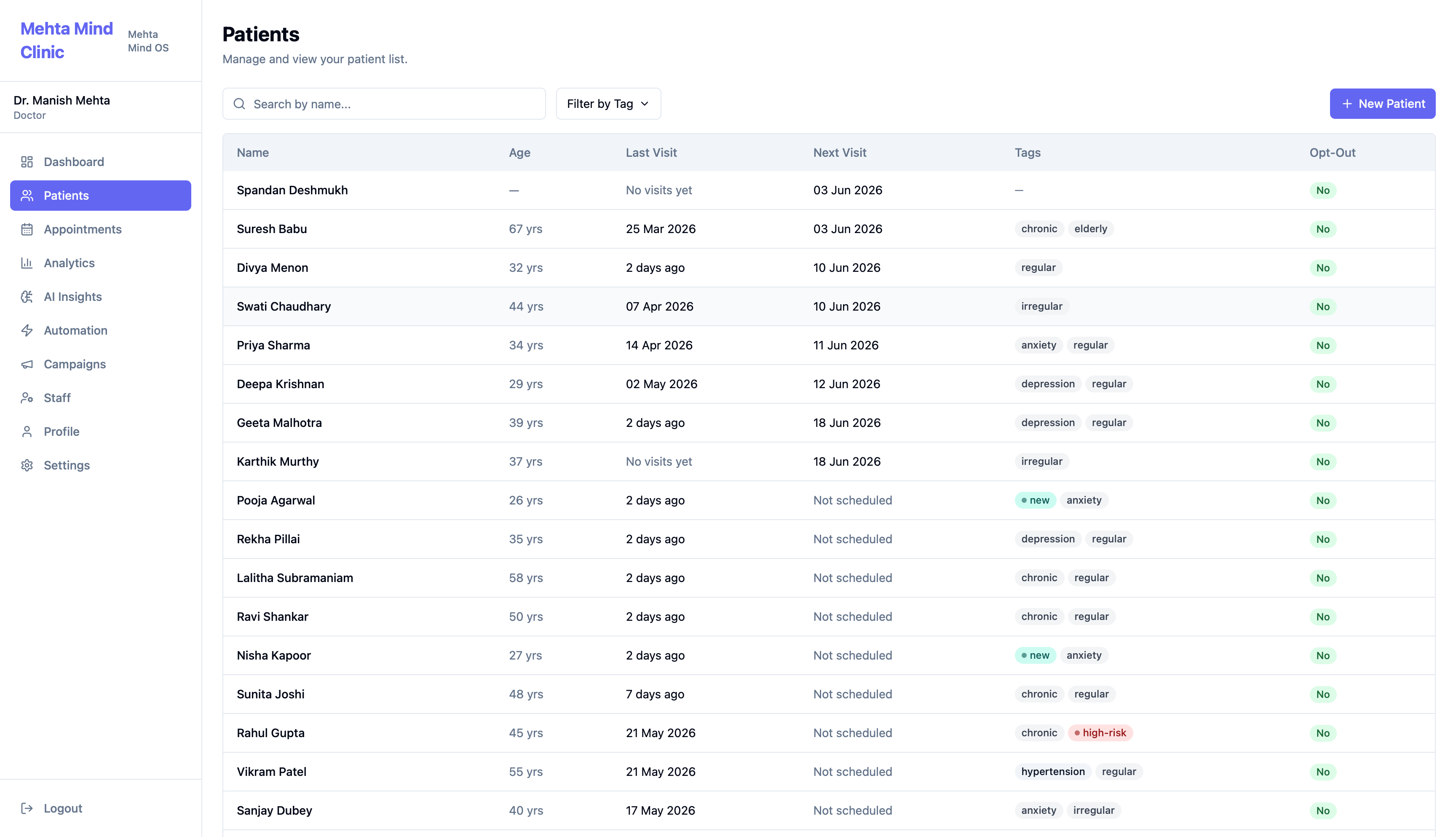Click the Opt-Out column header
This screenshot has width=1456, height=837.
[1333, 152]
